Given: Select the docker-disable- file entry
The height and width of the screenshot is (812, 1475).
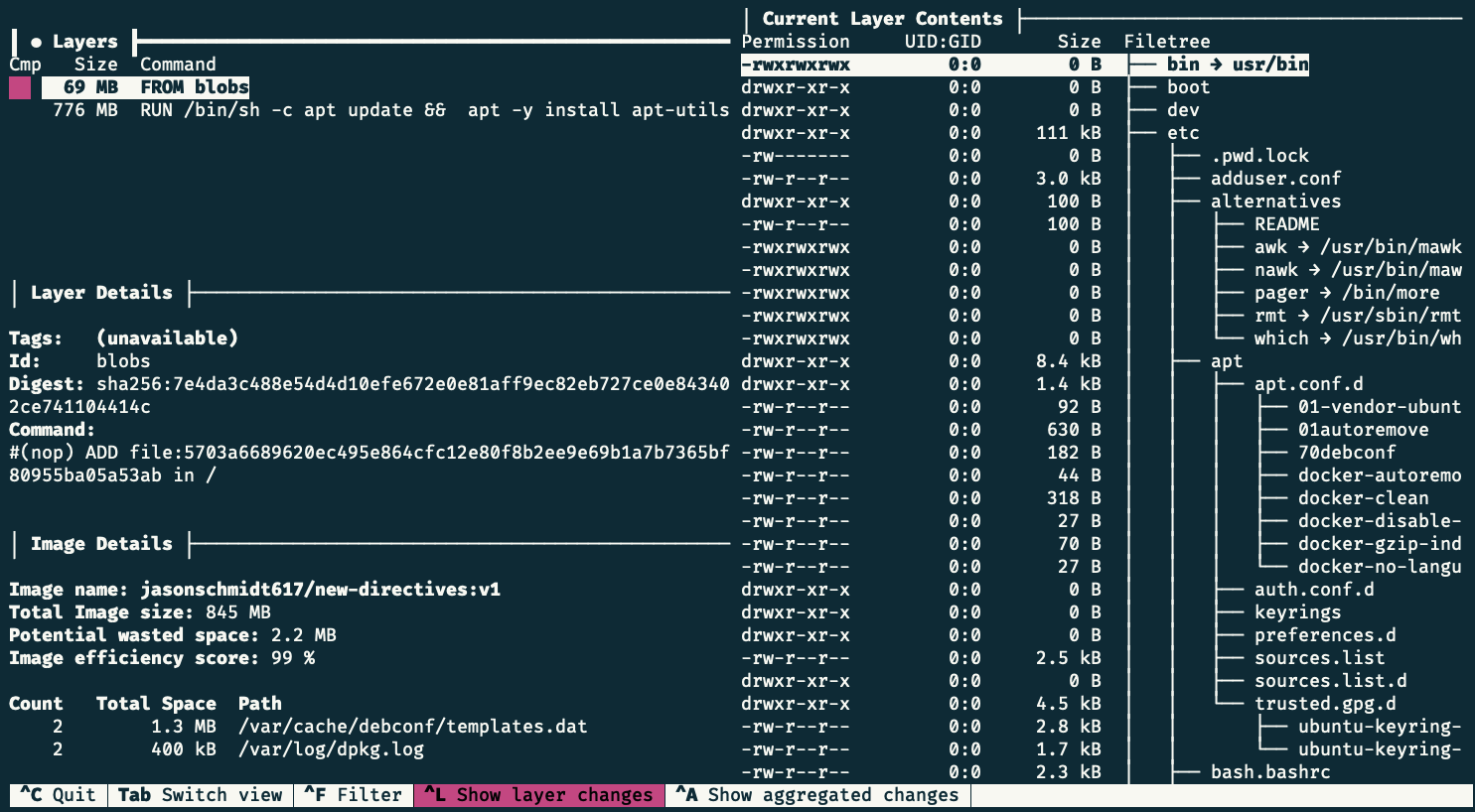Looking at the screenshot, I should (1380, 521).
